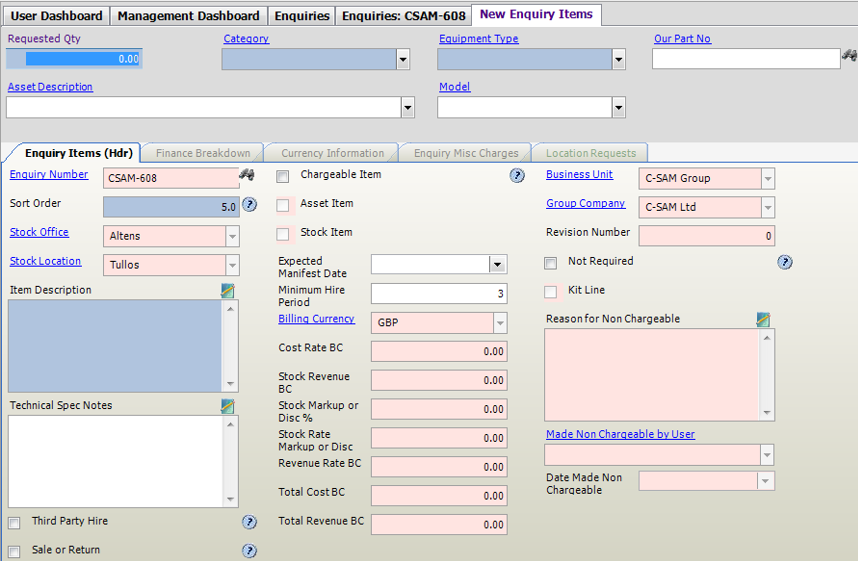Enable the Third Party Hire checkbox
The image size is (858, 561).
(14, 523)
